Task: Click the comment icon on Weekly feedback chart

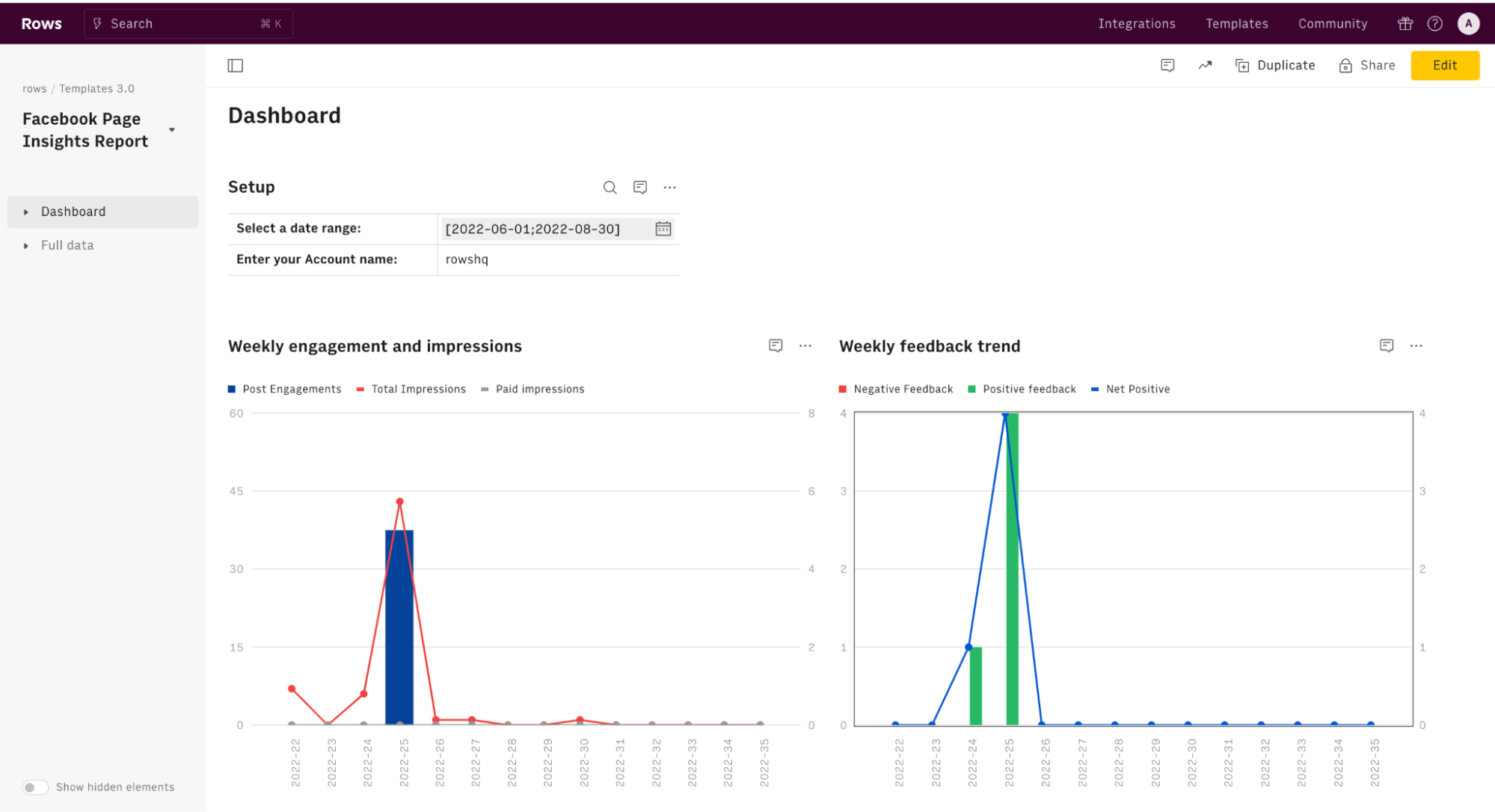Action: [1386, 346]
